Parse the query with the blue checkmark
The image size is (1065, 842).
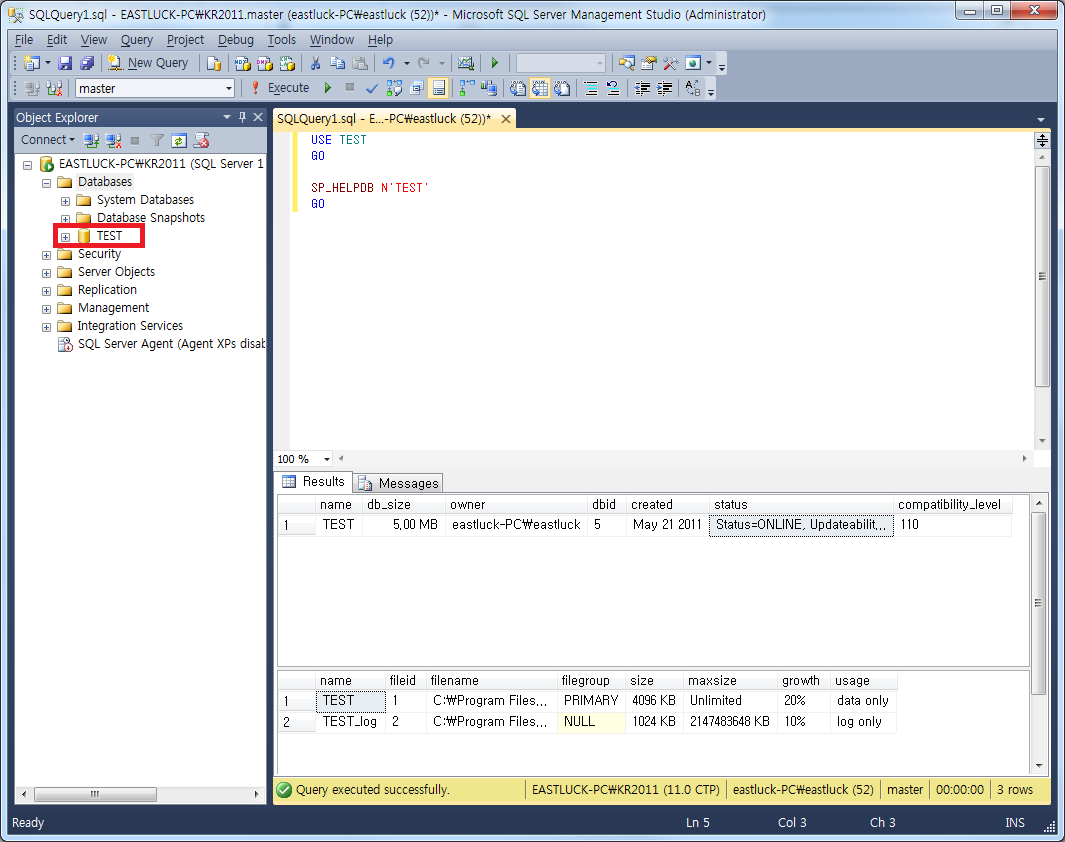click(x=372, y=88)
